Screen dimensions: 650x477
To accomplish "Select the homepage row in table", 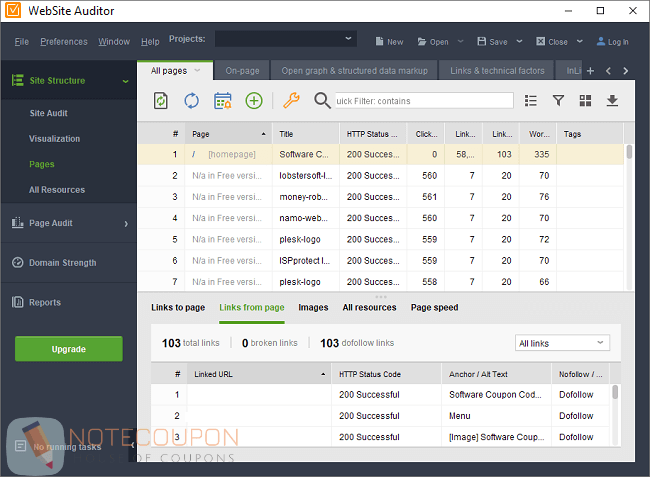I will tap(381, 154).
